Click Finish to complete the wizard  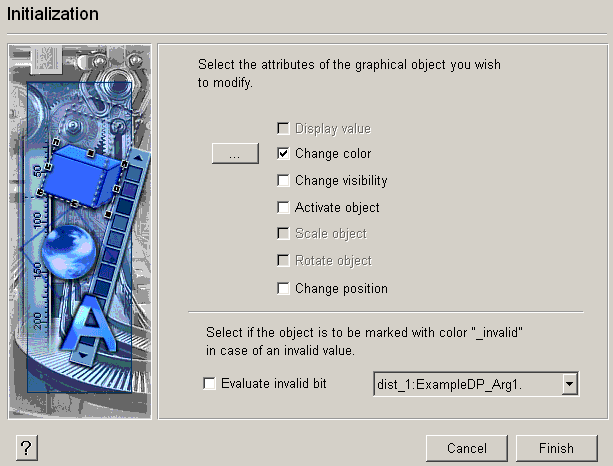(557, 449)
